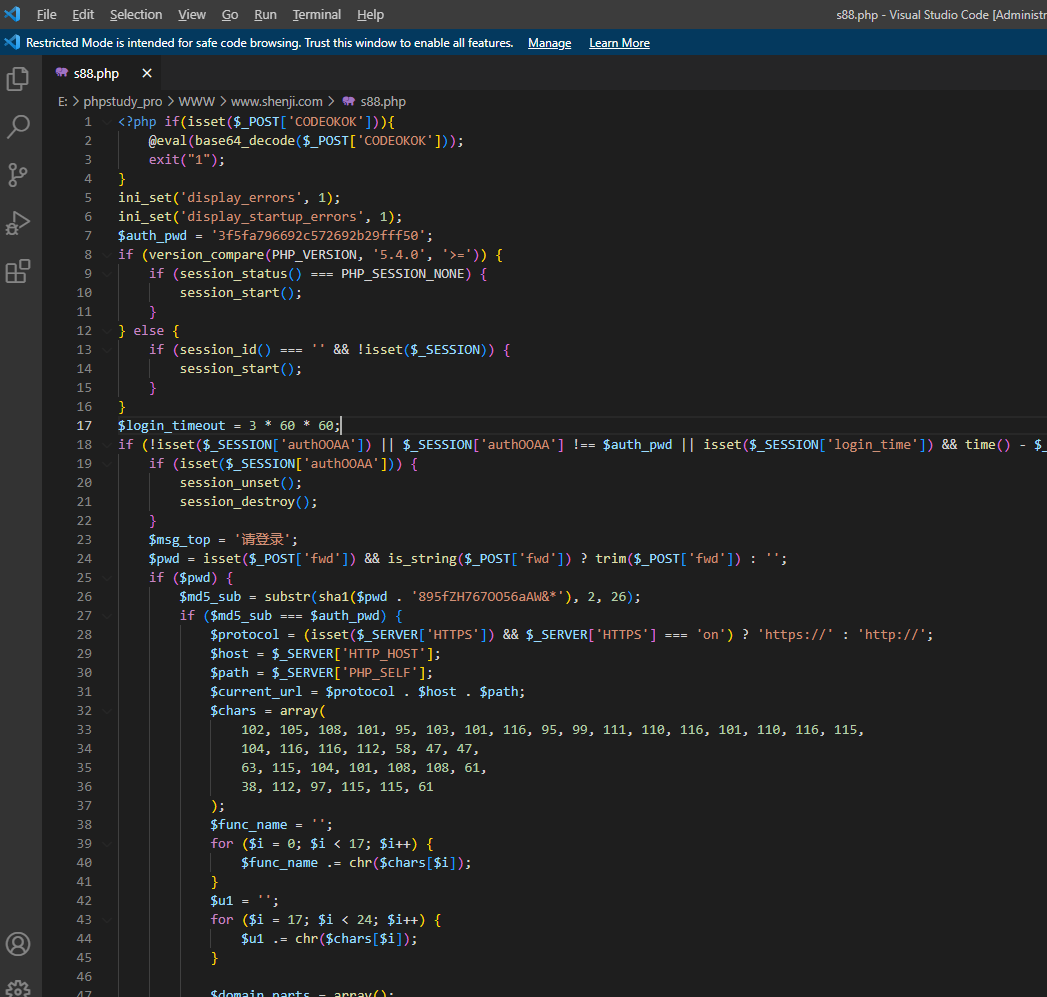1047x997 pixels.
Task: Click the PHP icon in the breadcrumb
Action: (x=349, y=102)
